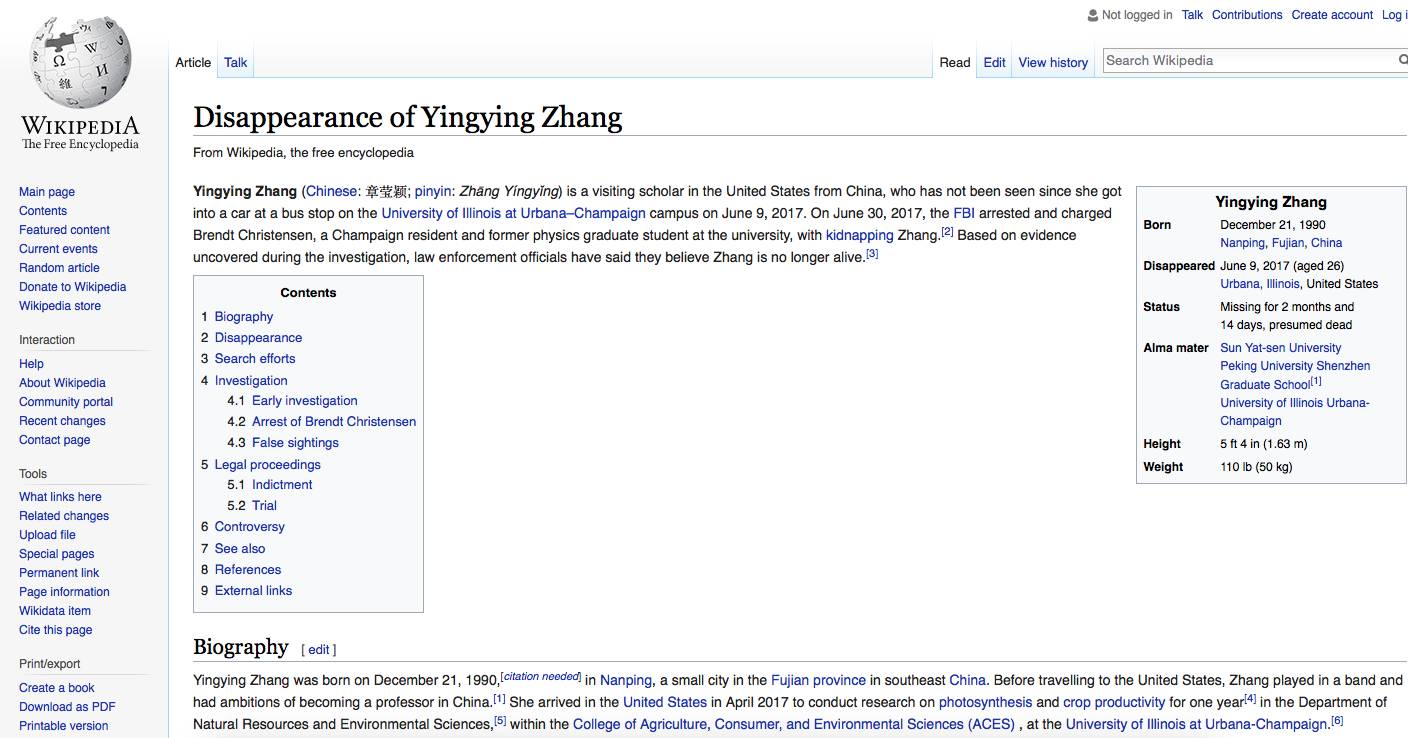The height and width of the screenshot is (738, 1408).
Task: Open the photosynthesis link in Biography
Action: [x=985, y=702]
